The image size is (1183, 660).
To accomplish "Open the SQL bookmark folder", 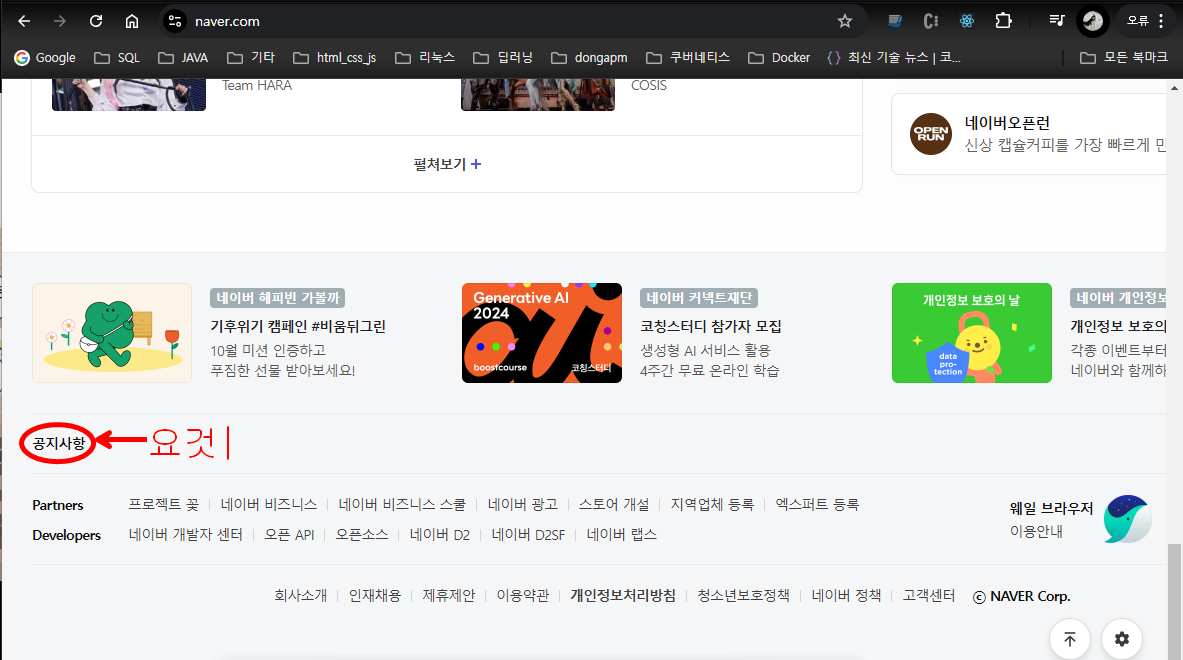I will (117, 57).
